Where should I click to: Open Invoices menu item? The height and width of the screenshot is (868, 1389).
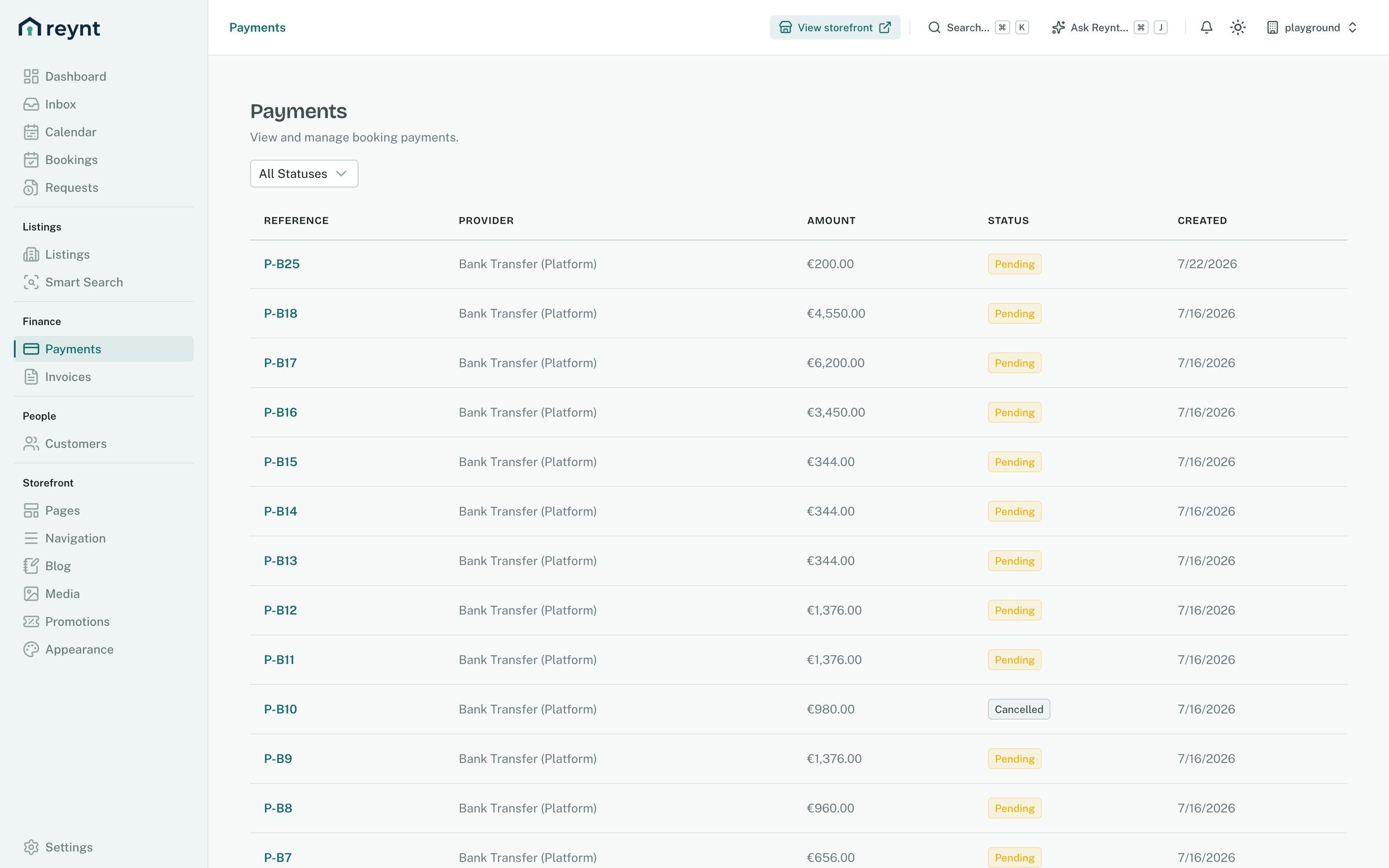tap(104, 377)
